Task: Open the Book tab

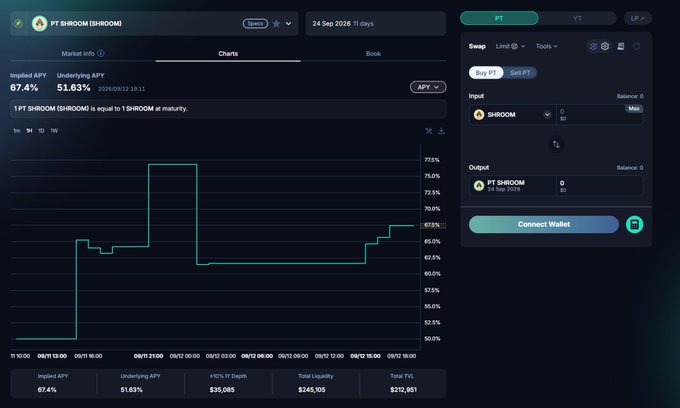Action: pyautogui.click(x=373, y=54)
